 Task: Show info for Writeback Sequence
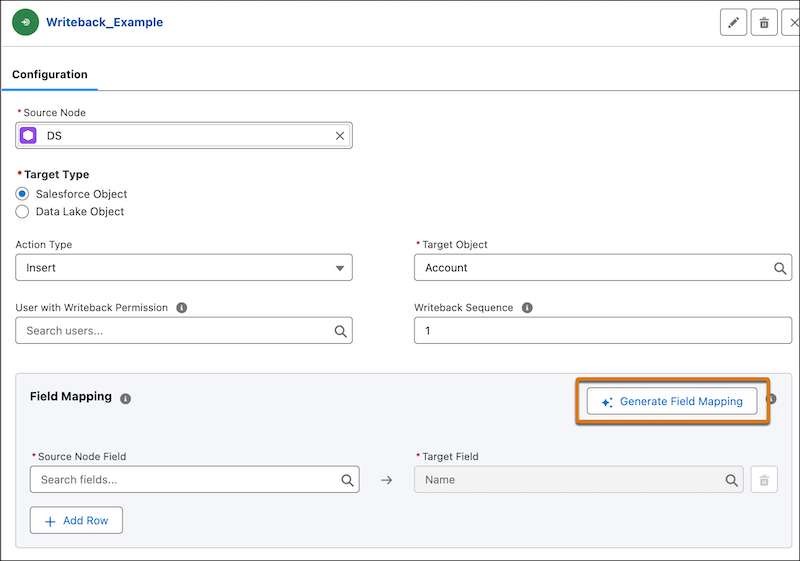coord(527,308)
